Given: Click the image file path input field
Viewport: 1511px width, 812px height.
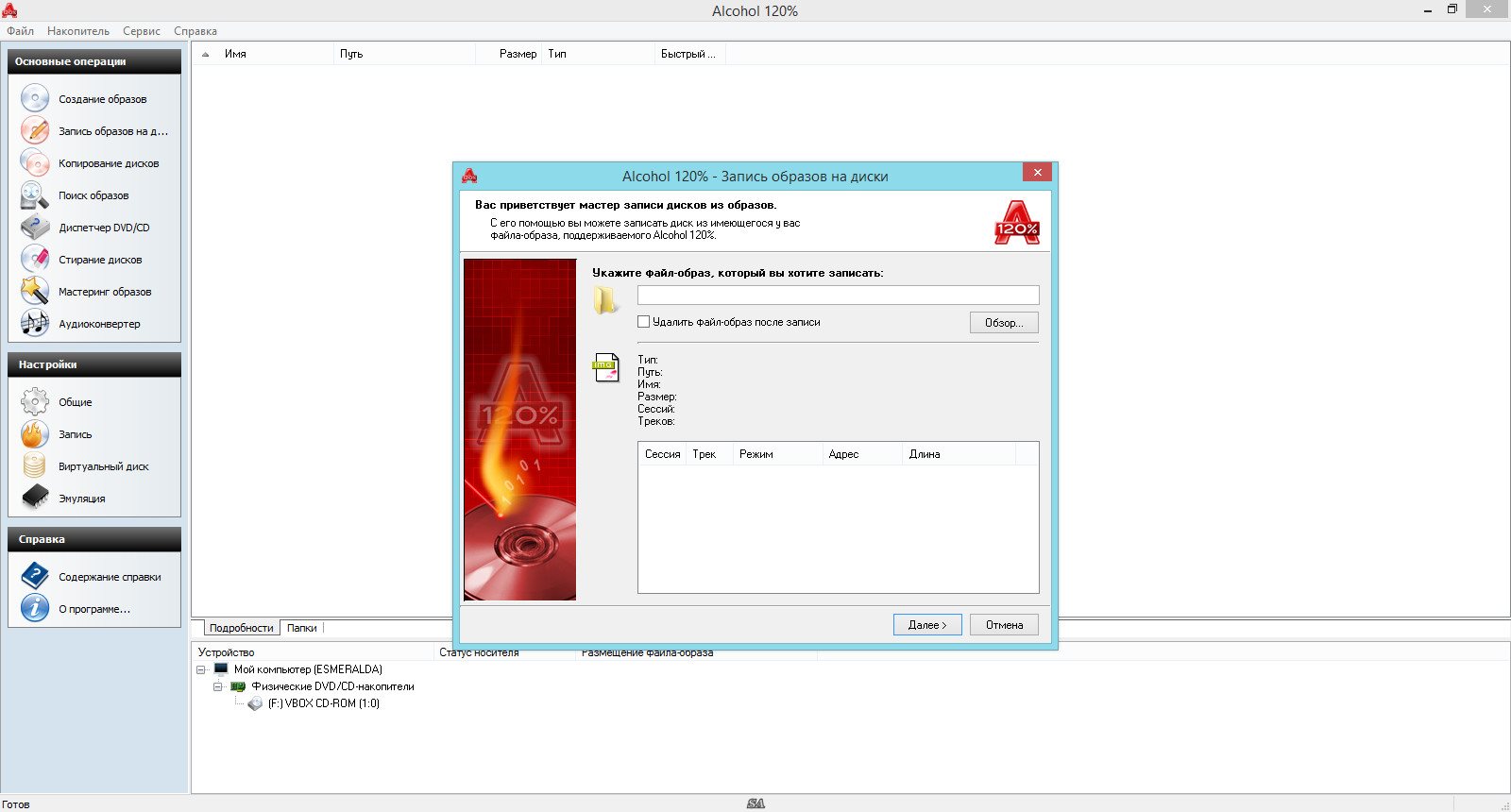Looking at the screenshot, I should 838,296.
